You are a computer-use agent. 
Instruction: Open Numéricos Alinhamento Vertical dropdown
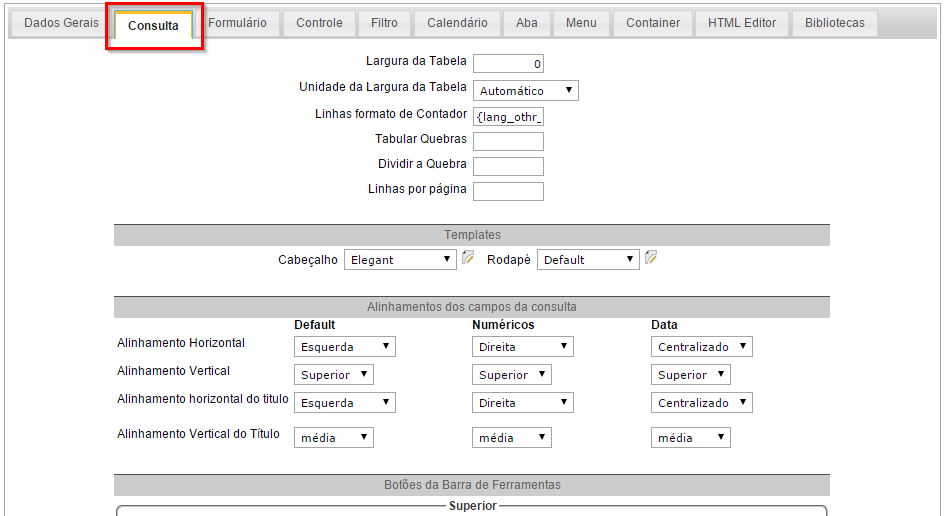(512, 375)
